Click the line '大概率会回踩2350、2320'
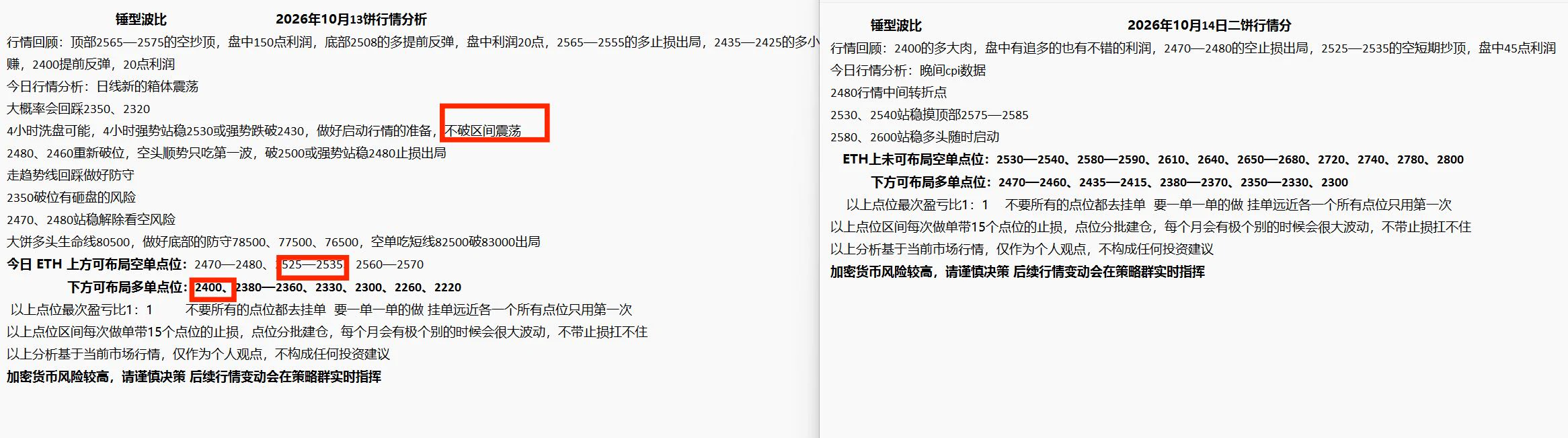The width and height of the screenshot is (1568, 438). (x=79, y=109)
